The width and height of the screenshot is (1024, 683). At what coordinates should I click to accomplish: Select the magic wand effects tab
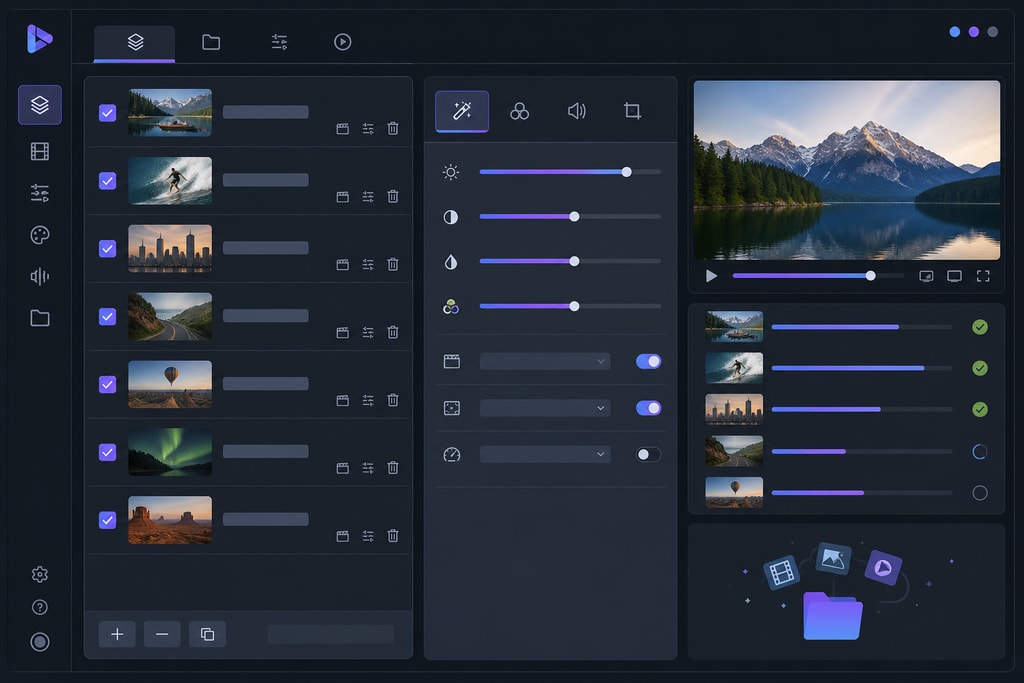click(462, 111)
